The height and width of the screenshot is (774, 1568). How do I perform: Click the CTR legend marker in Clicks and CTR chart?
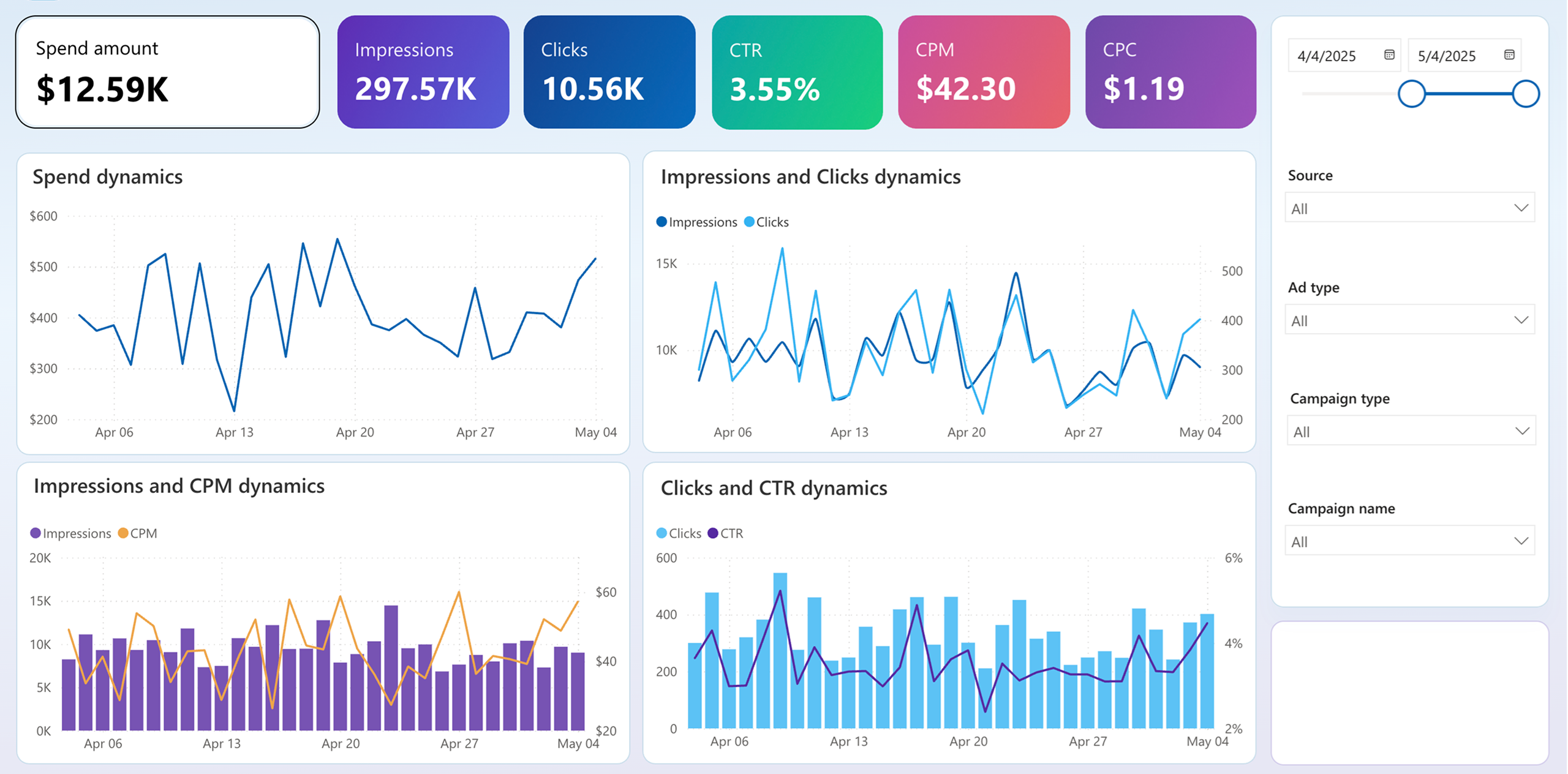tap(713, 533)
